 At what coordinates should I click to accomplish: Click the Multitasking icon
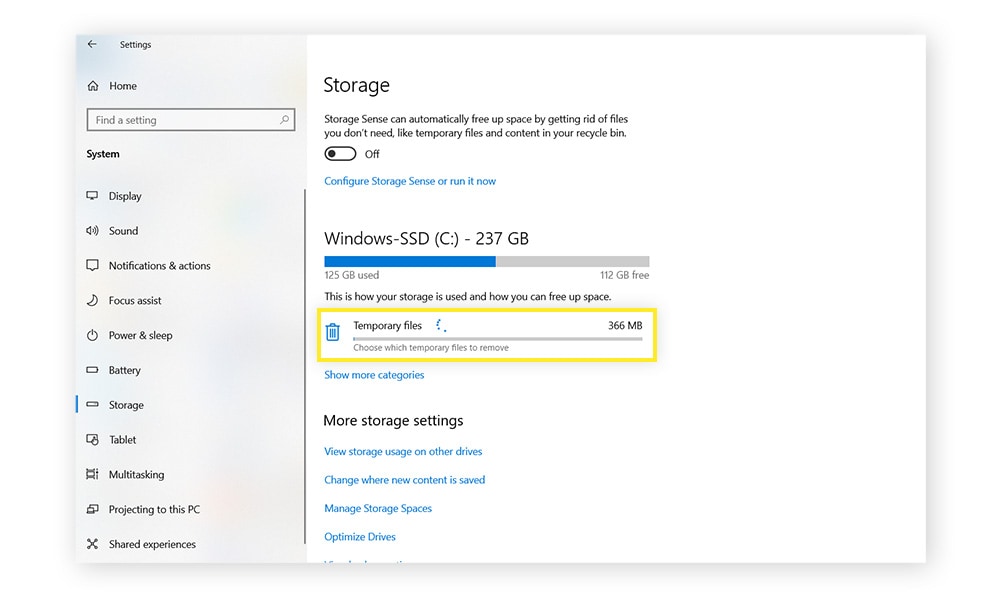92,474
